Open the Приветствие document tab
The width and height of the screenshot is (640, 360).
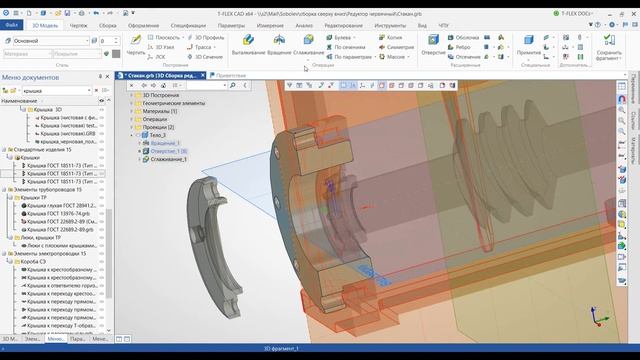pyautogui.click(x=228, y=76)
